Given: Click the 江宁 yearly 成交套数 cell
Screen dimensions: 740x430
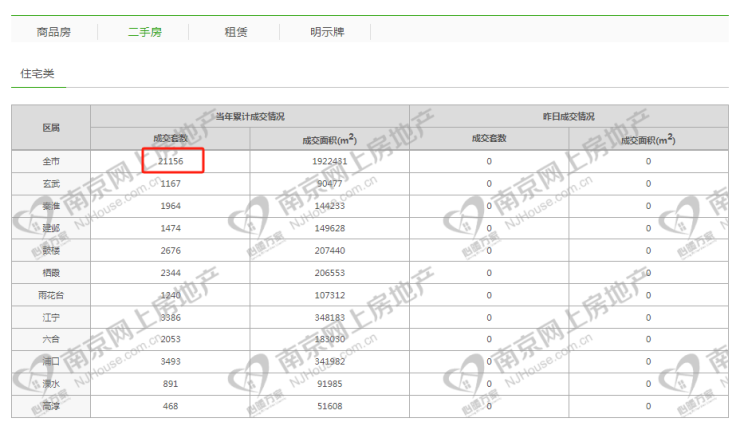Looking at the screenshot, I should point(170,318).
